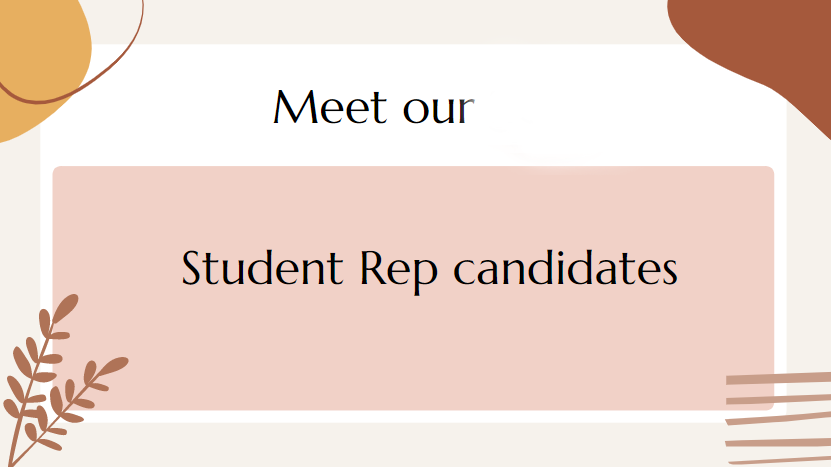This screenshot has height=467, width=831.
Task: Click the capital "M" in Meet
Action: point(292,107)
